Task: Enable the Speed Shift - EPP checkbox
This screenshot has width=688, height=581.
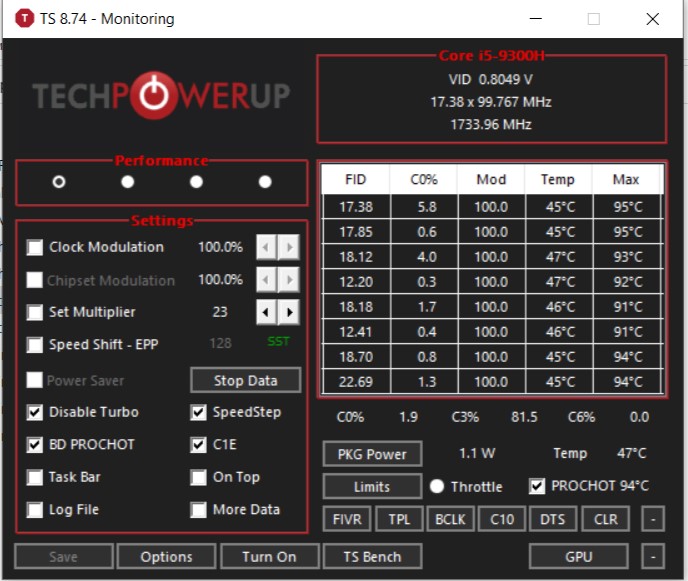Action: (35, 344)
